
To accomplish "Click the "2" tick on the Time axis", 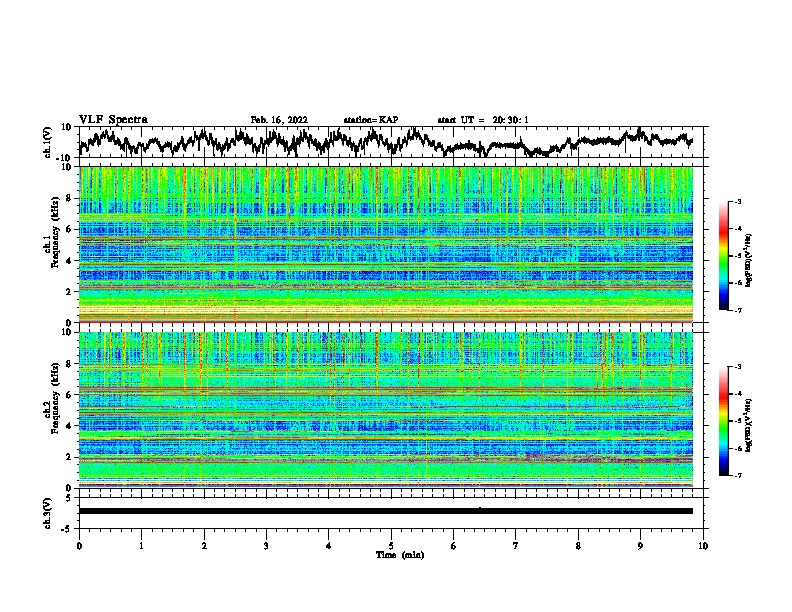I will tap(204, 546).
